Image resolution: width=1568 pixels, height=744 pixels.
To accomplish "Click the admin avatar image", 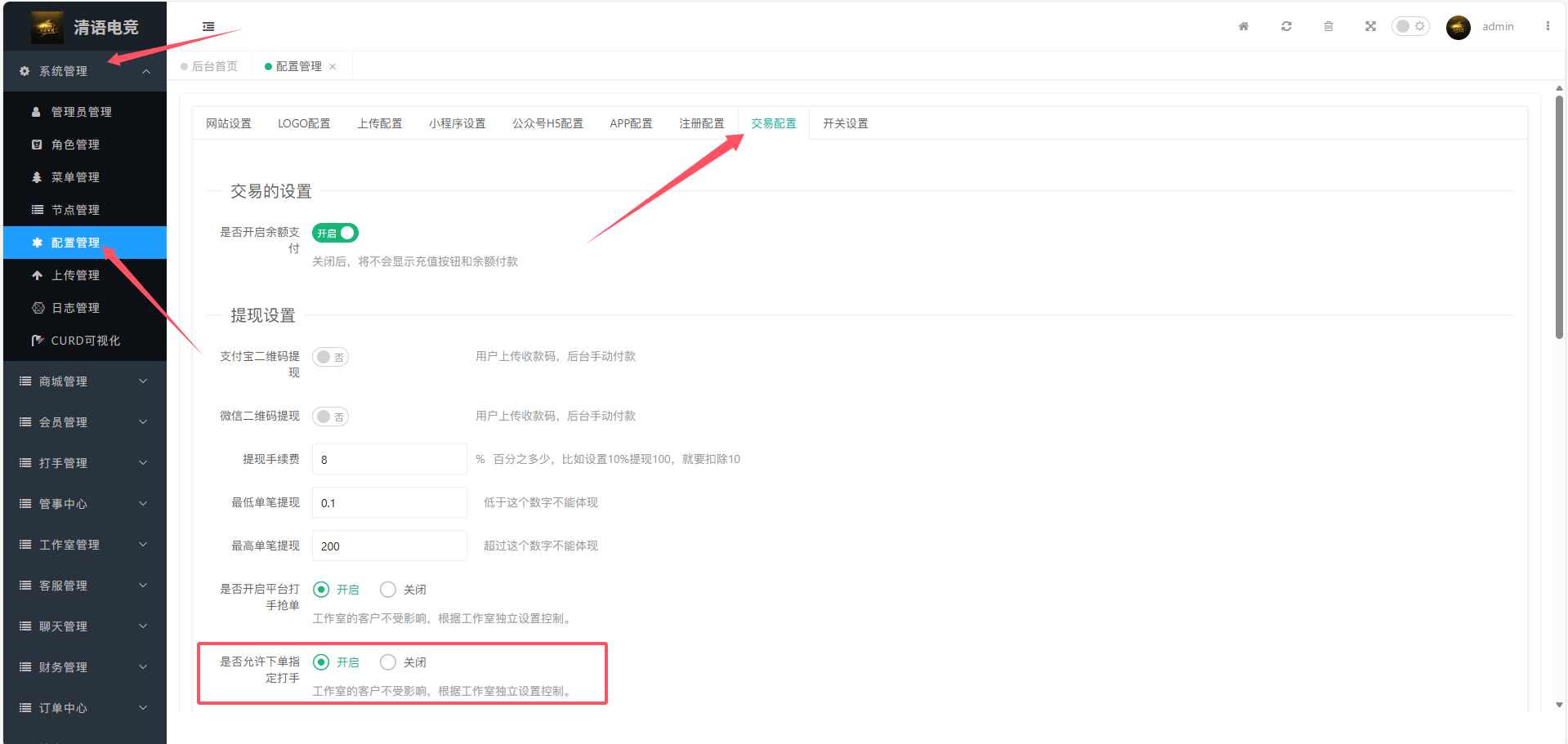I will click(1458, 27).
